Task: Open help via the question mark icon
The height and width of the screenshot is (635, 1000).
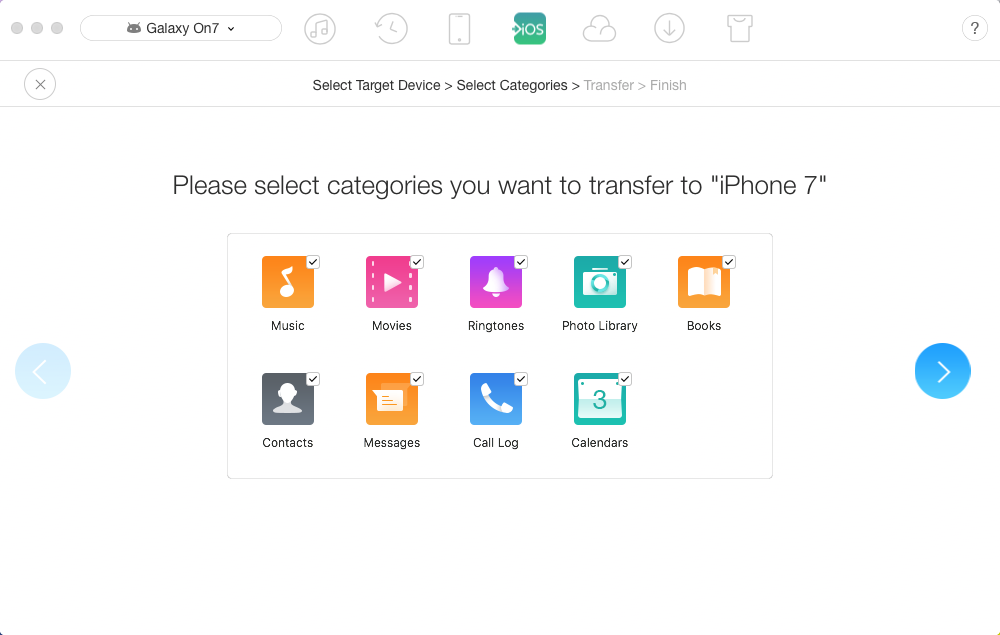Action: (x=974, y=29)
